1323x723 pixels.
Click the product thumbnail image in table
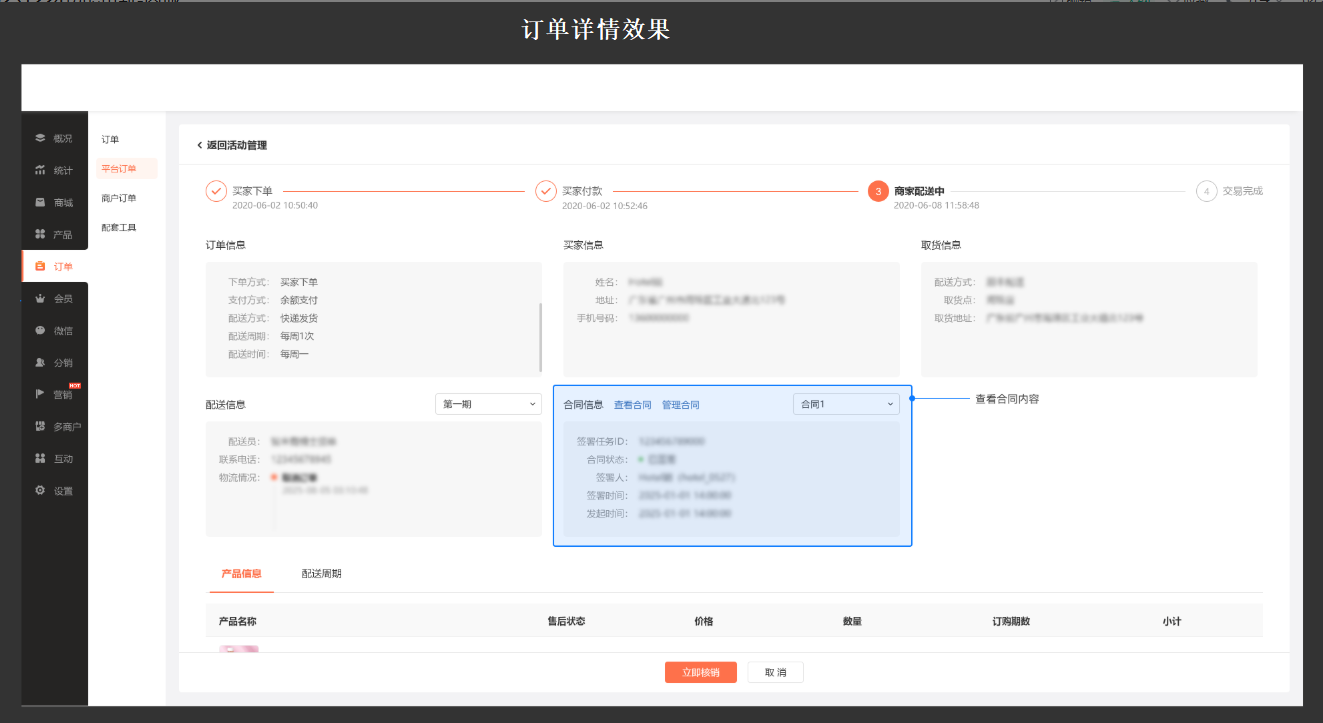(x=238, y=649)
